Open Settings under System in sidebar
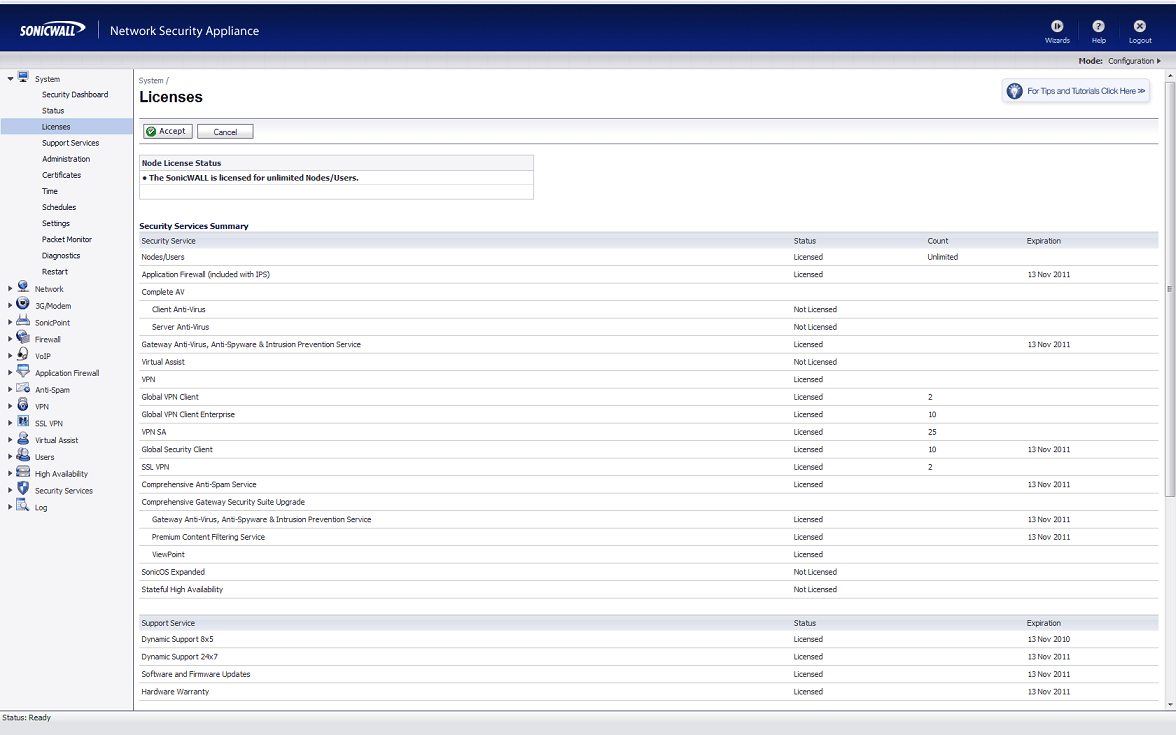This screenshot has height=735, width=1176. [x=56, y=224]
